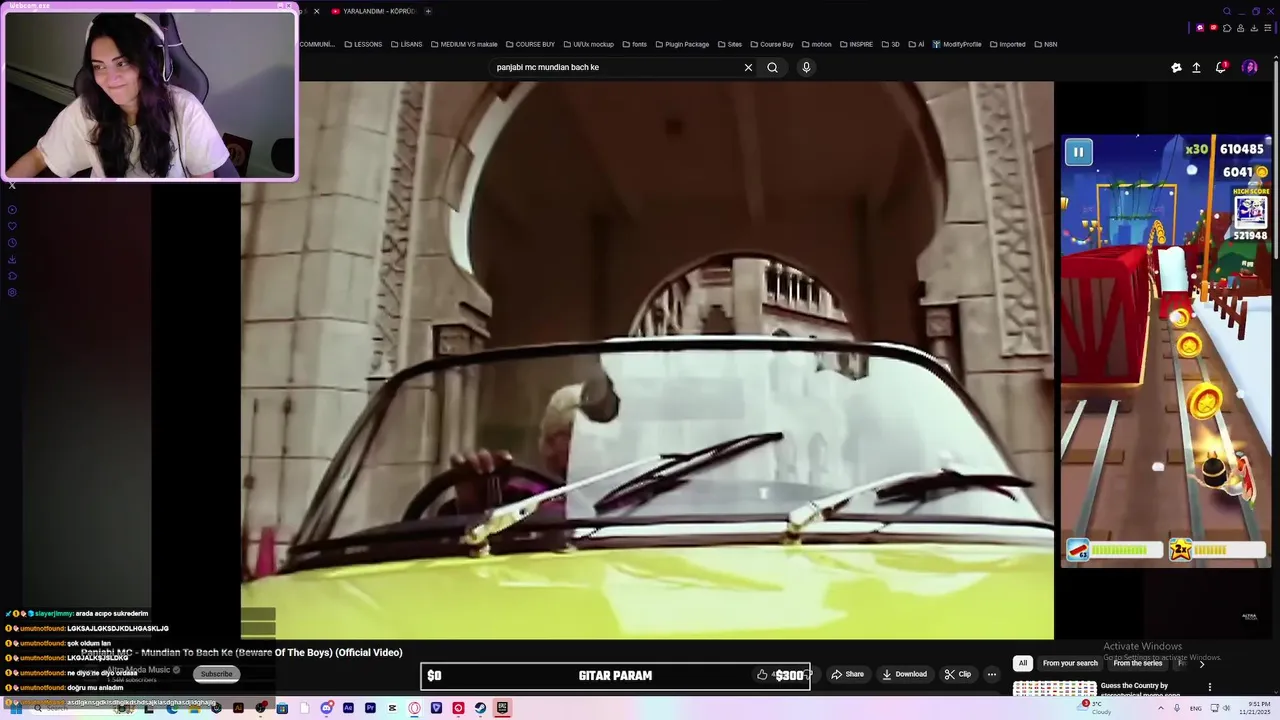Open CapCut in the taskbar

392,708
